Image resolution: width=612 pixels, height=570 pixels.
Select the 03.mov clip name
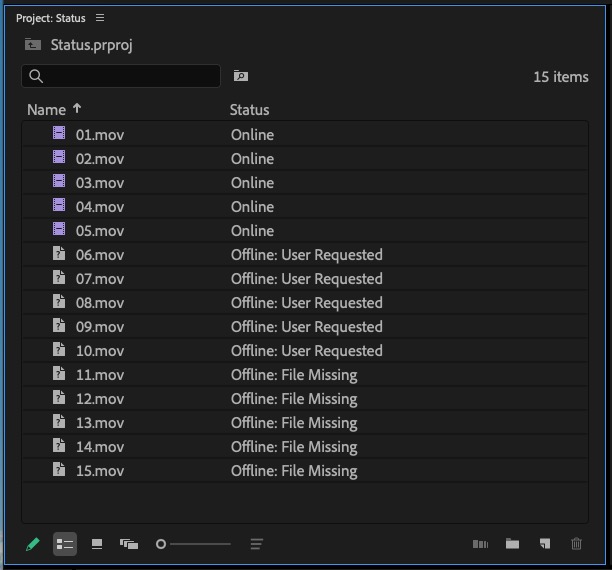pyautogui.click(x=100, y=183)
